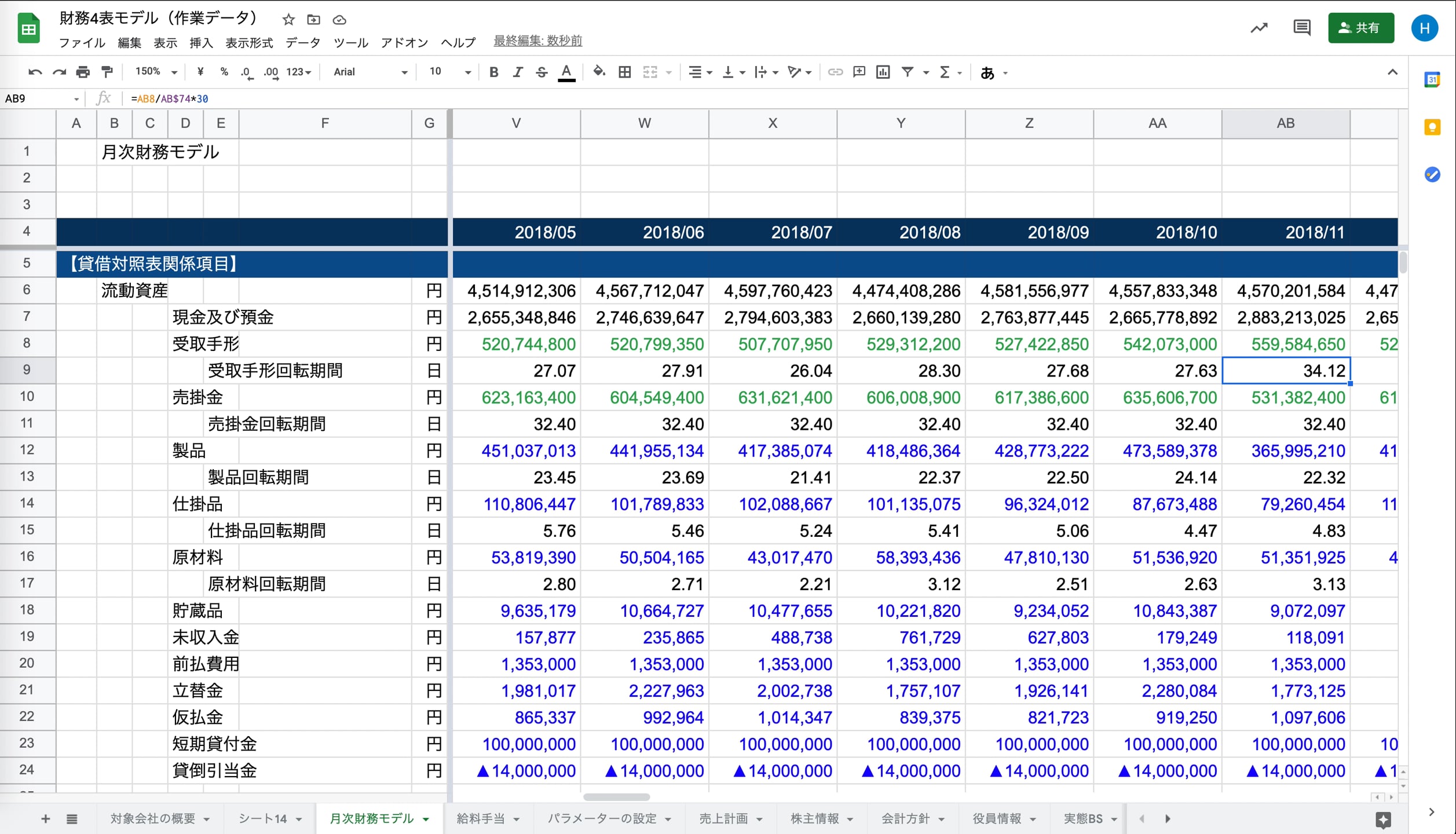Open the 150% zoom dropdown
Image resolution: width=1456 pixels, height=834 pixels.
(x=156, y=72)
